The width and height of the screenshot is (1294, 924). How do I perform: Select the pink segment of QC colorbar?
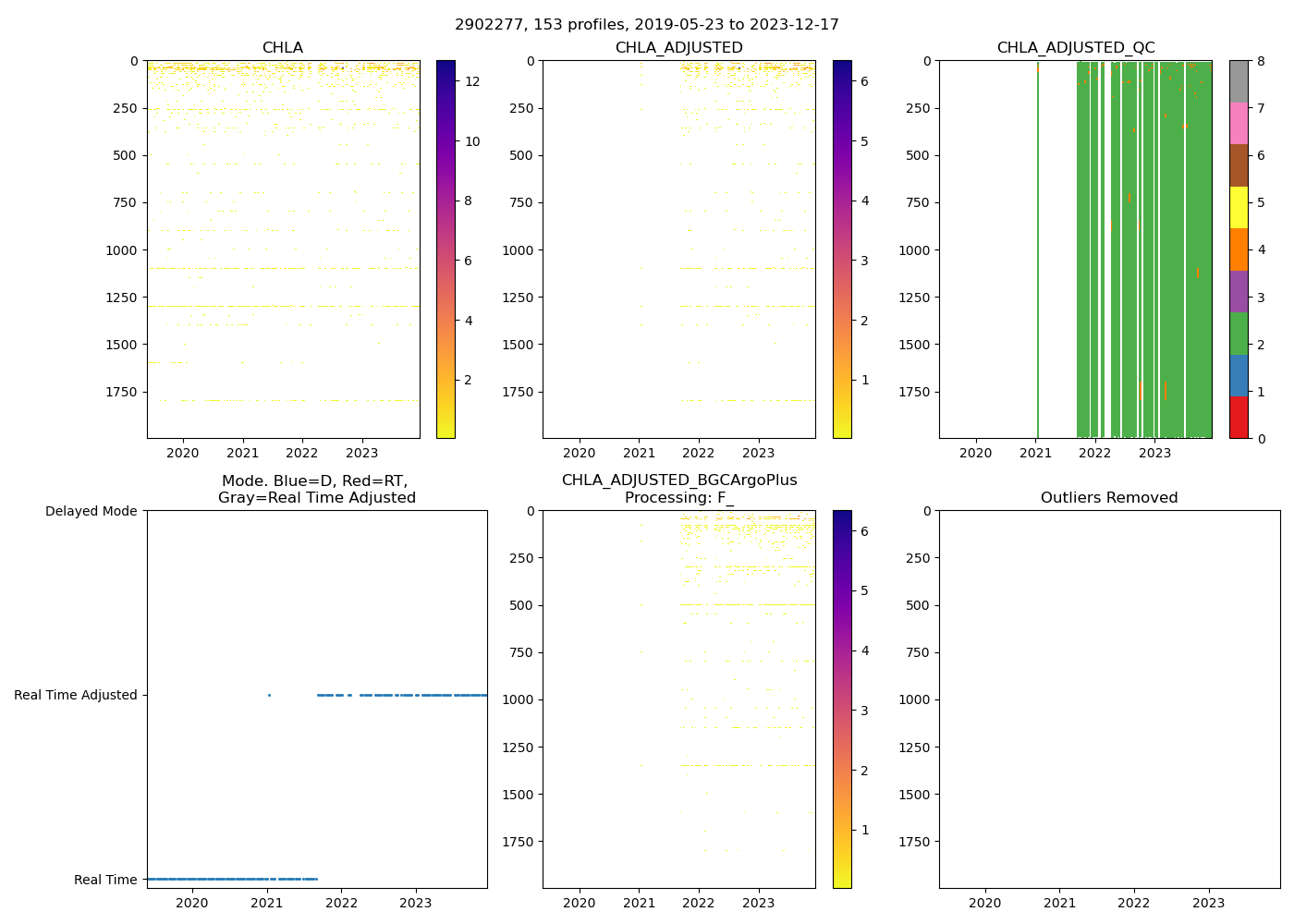coord(1239,123)
